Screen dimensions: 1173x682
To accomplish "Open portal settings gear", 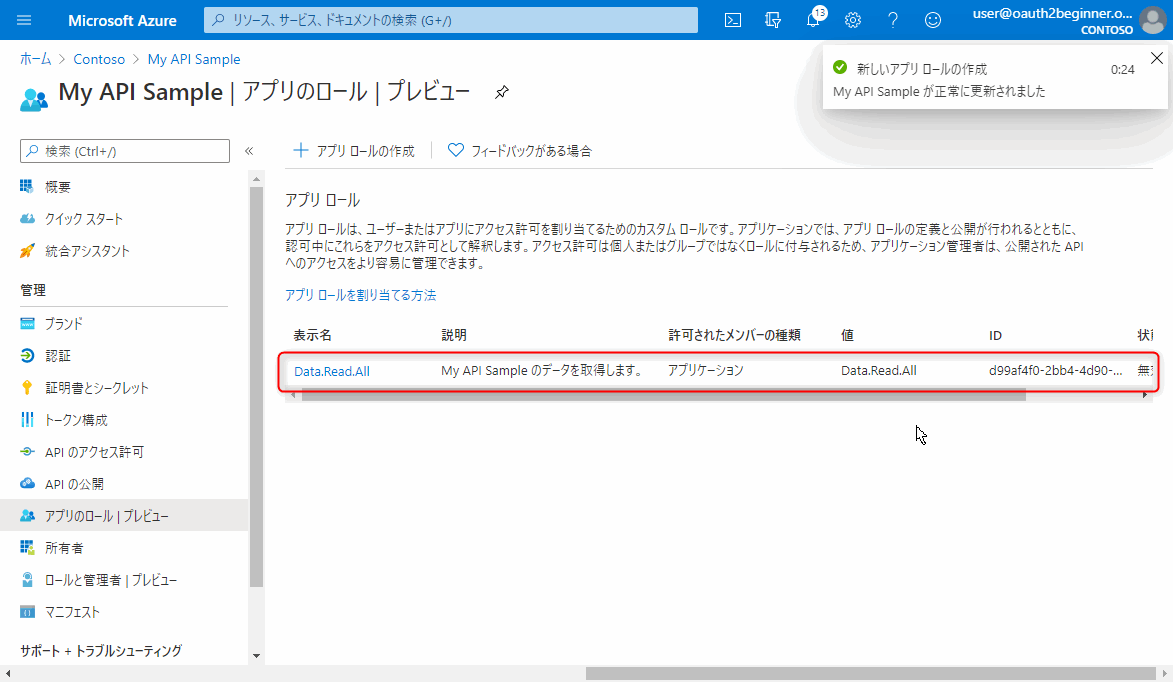I will click(853, 20).
